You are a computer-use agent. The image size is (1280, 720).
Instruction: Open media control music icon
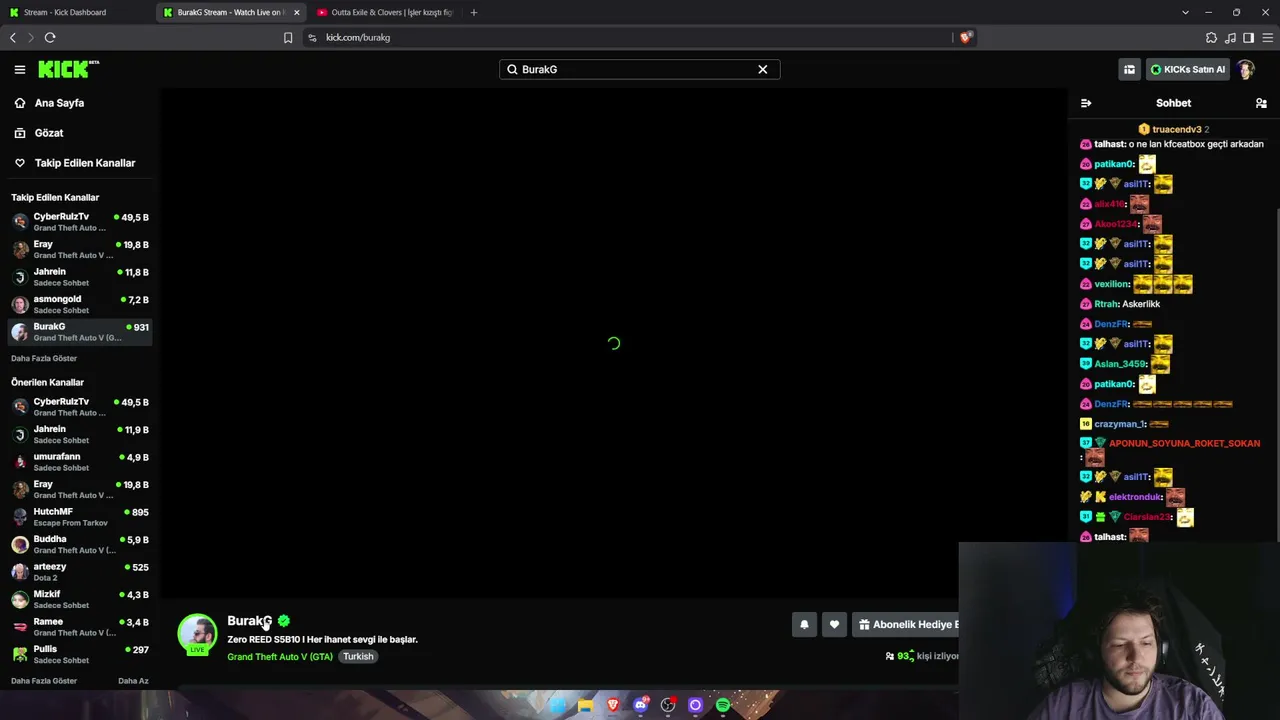click(1230, 38)
